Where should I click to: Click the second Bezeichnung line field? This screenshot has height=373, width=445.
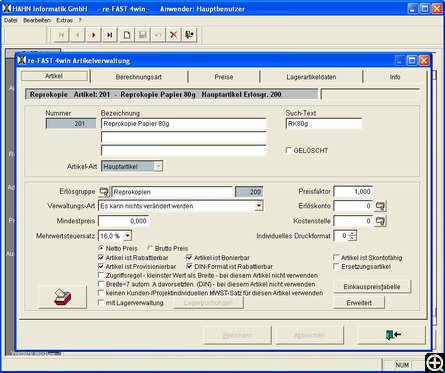[183, 137]
